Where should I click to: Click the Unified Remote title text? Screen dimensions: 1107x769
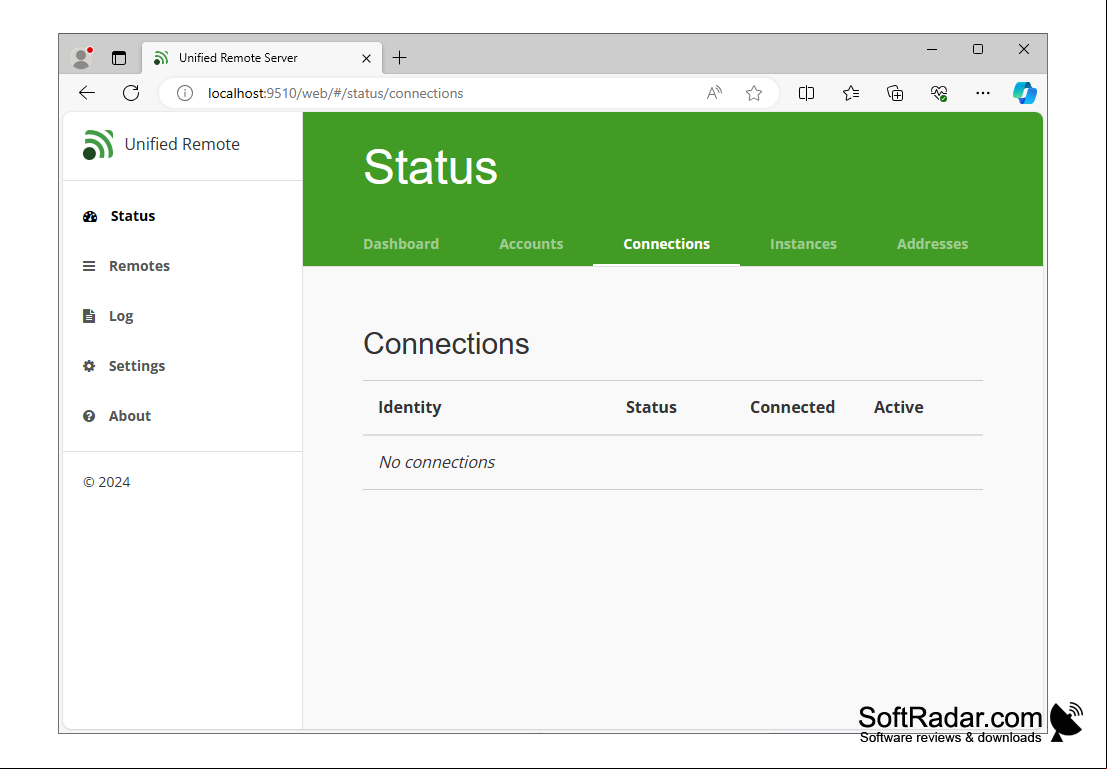[182, 144]
